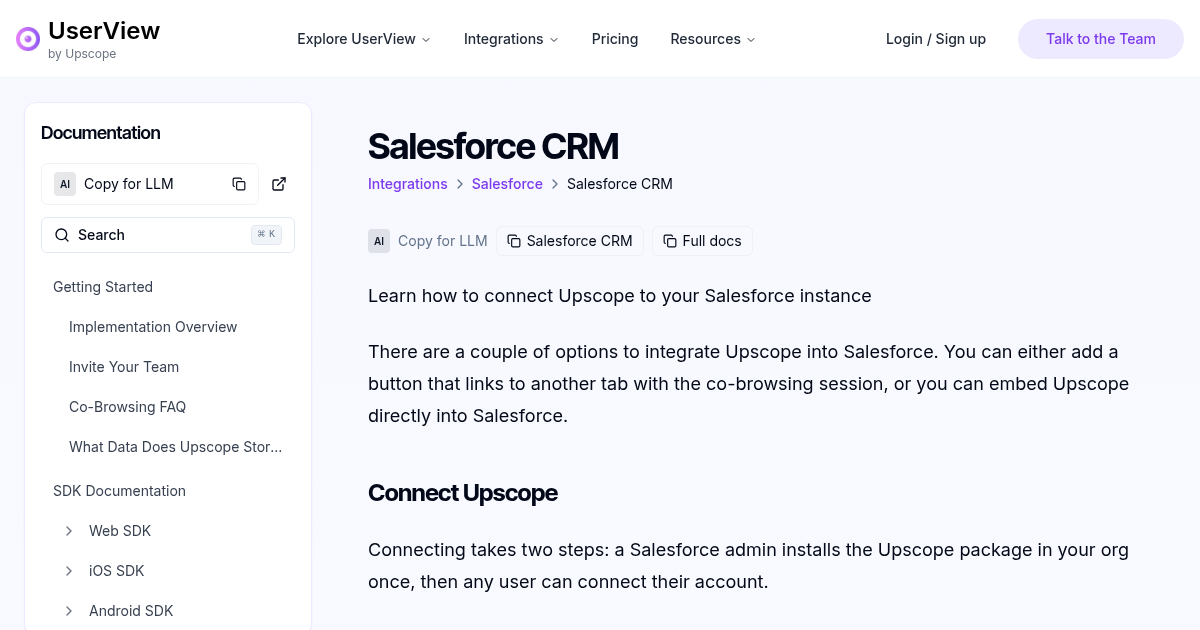
Task: Click the UserView by Upscope brand name
Action: point(104,39)
